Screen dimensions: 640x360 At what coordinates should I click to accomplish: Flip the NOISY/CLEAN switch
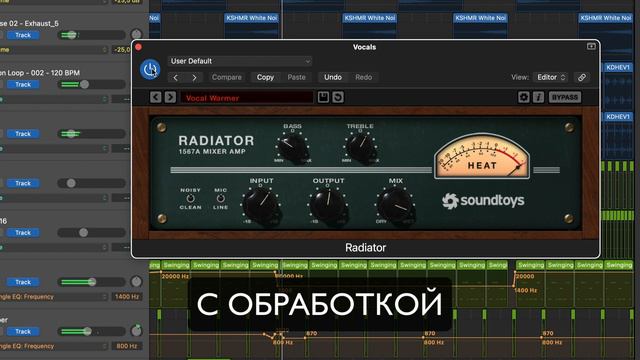(x=190, y=199)
